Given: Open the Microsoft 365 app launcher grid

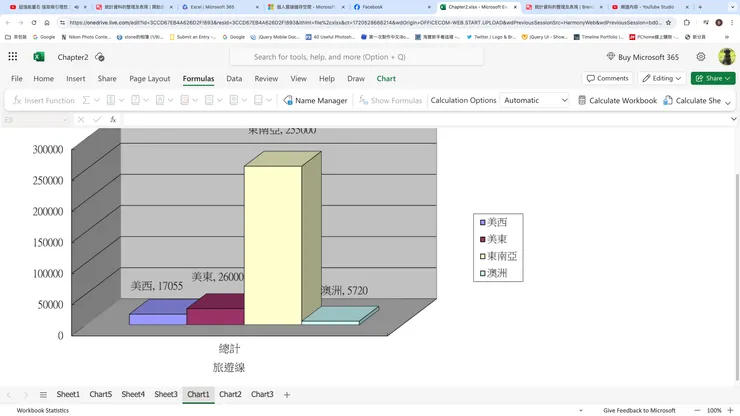Looking at the screenshot, I should pyautogui.click(x=13, y=57).
